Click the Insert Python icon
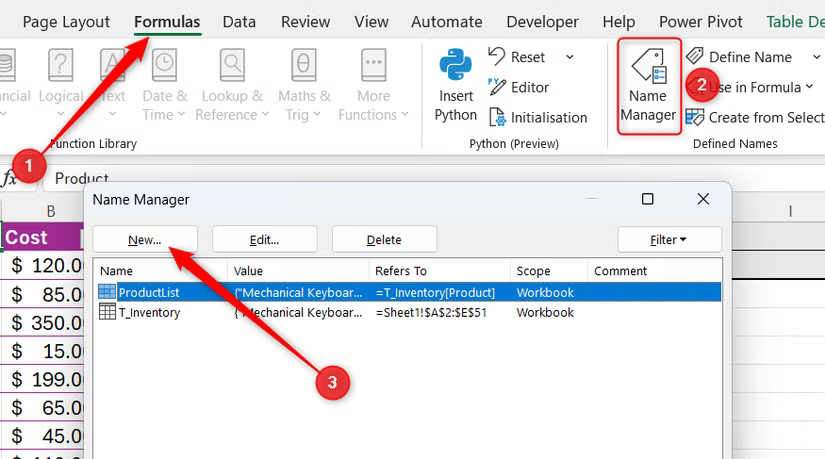The width and height of the screenshot is (825, 459). [x=456, y=68]
